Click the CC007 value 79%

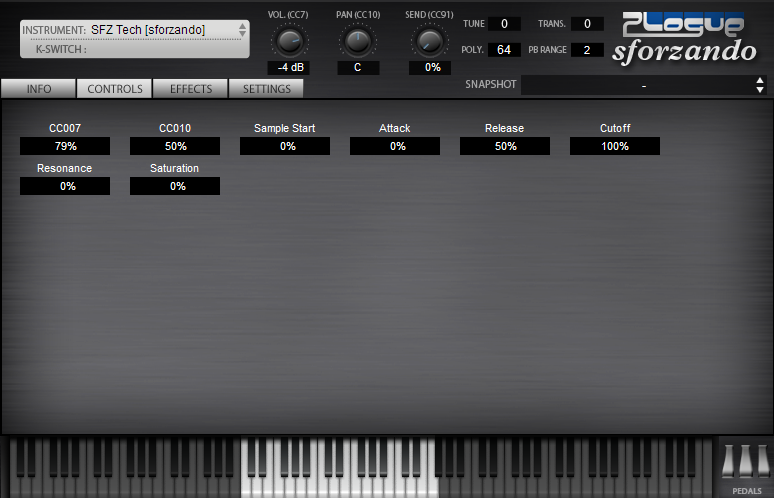(65, 146)
